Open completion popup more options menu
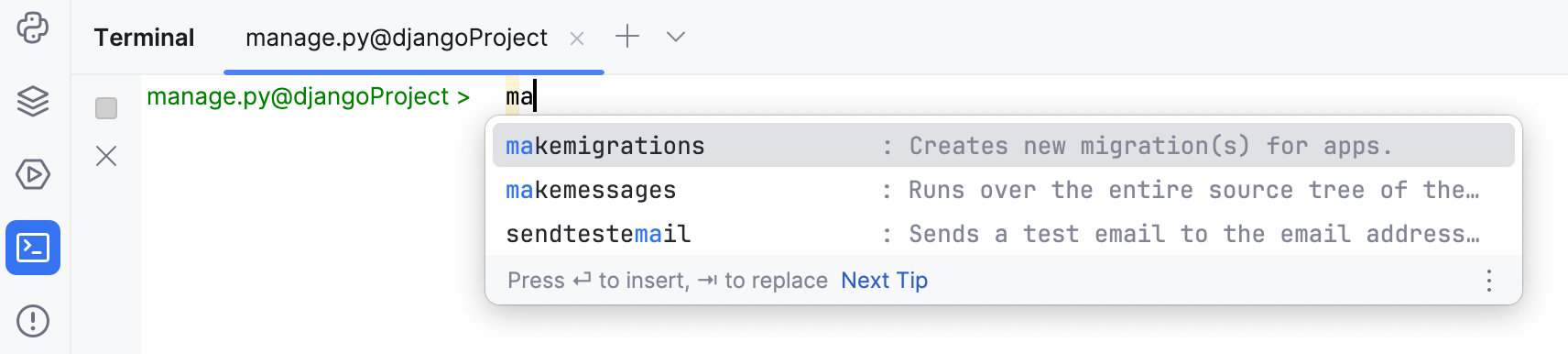 coord(1489,281)
